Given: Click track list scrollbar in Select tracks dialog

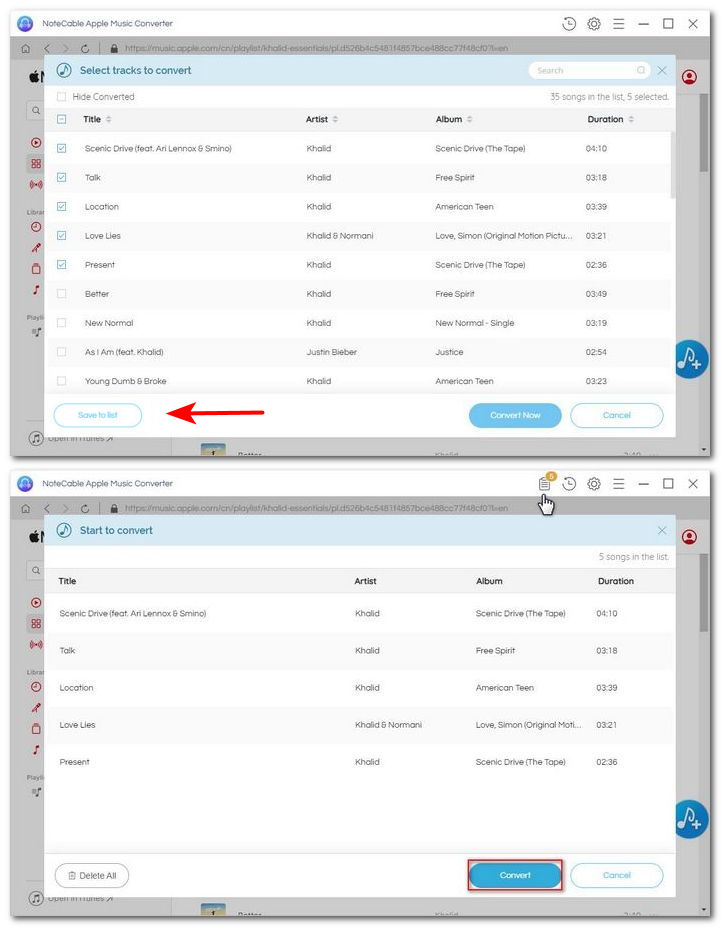Looking at the screenshot, I should click(673, 165).
